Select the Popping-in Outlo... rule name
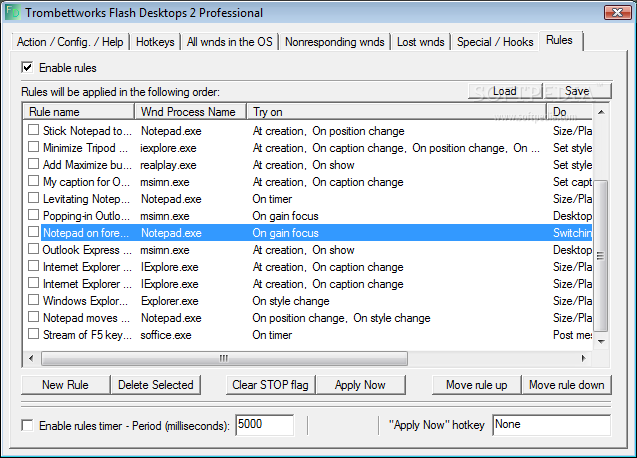 coord(86,216)
